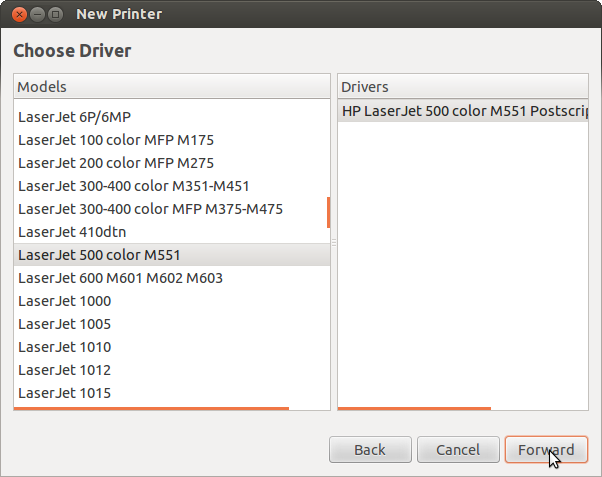Image resolution: width=602 pixels, height=477 pixels.
Task: Choose LaserJet 200 color MFP M275
Action: coord(116,163)
